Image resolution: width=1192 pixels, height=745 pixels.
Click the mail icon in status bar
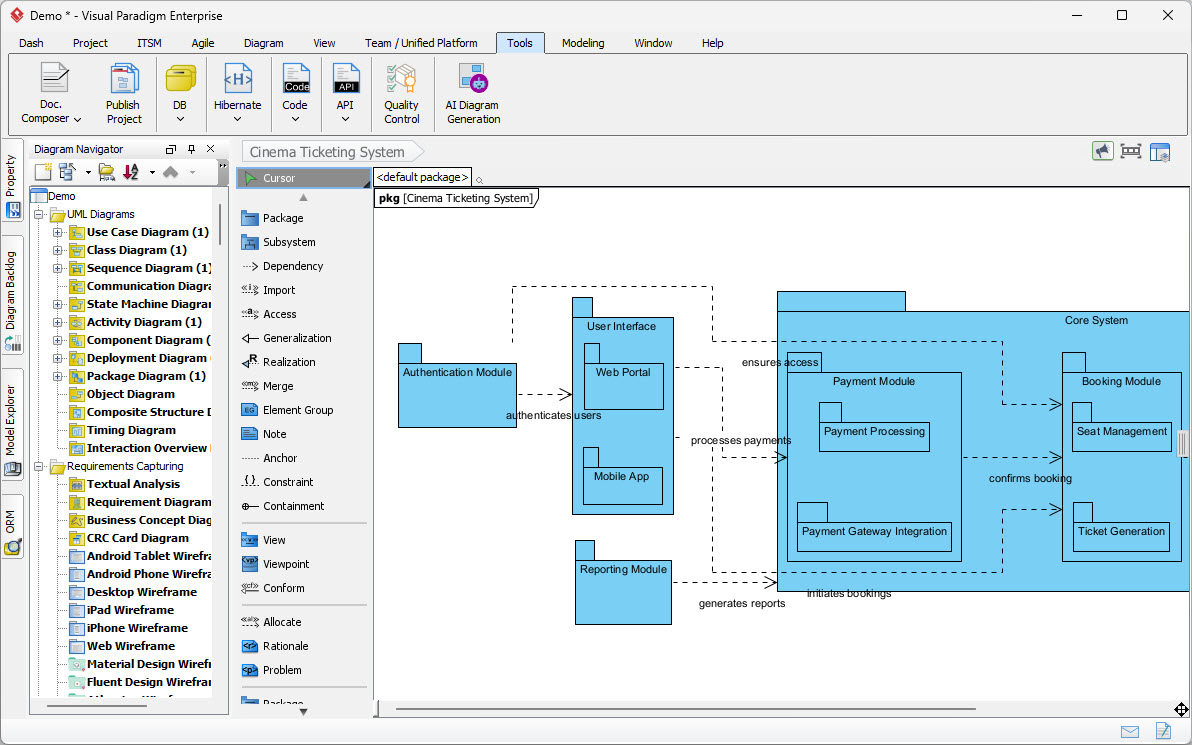[x=1130, y=732]
